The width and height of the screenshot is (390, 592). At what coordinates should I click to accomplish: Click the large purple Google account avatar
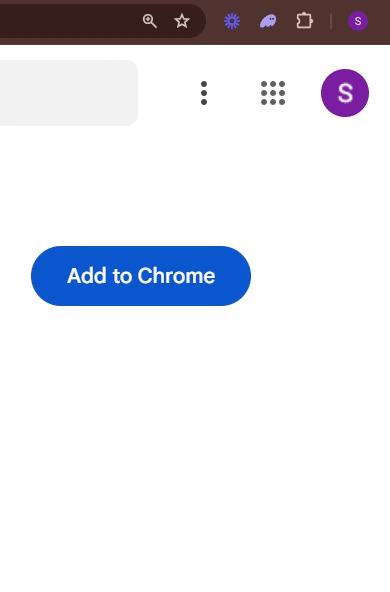pos(345,93)
